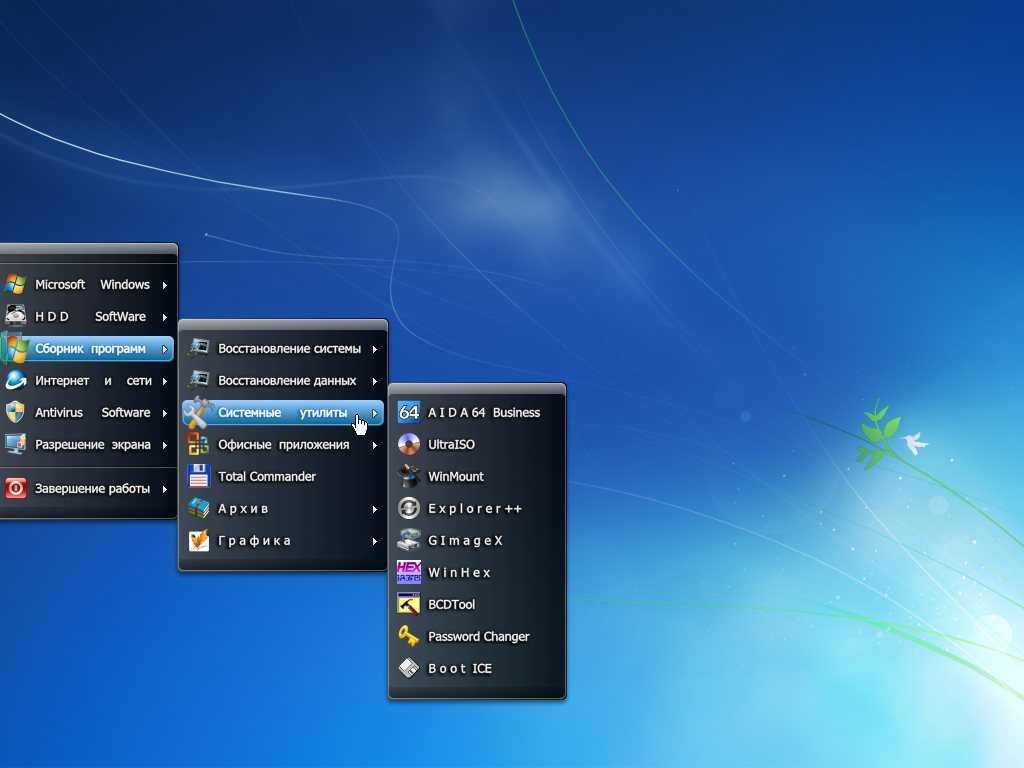Launch BCDTool from the utilities list
Screen dimensions: 1024x768
(x=477, y=605)
